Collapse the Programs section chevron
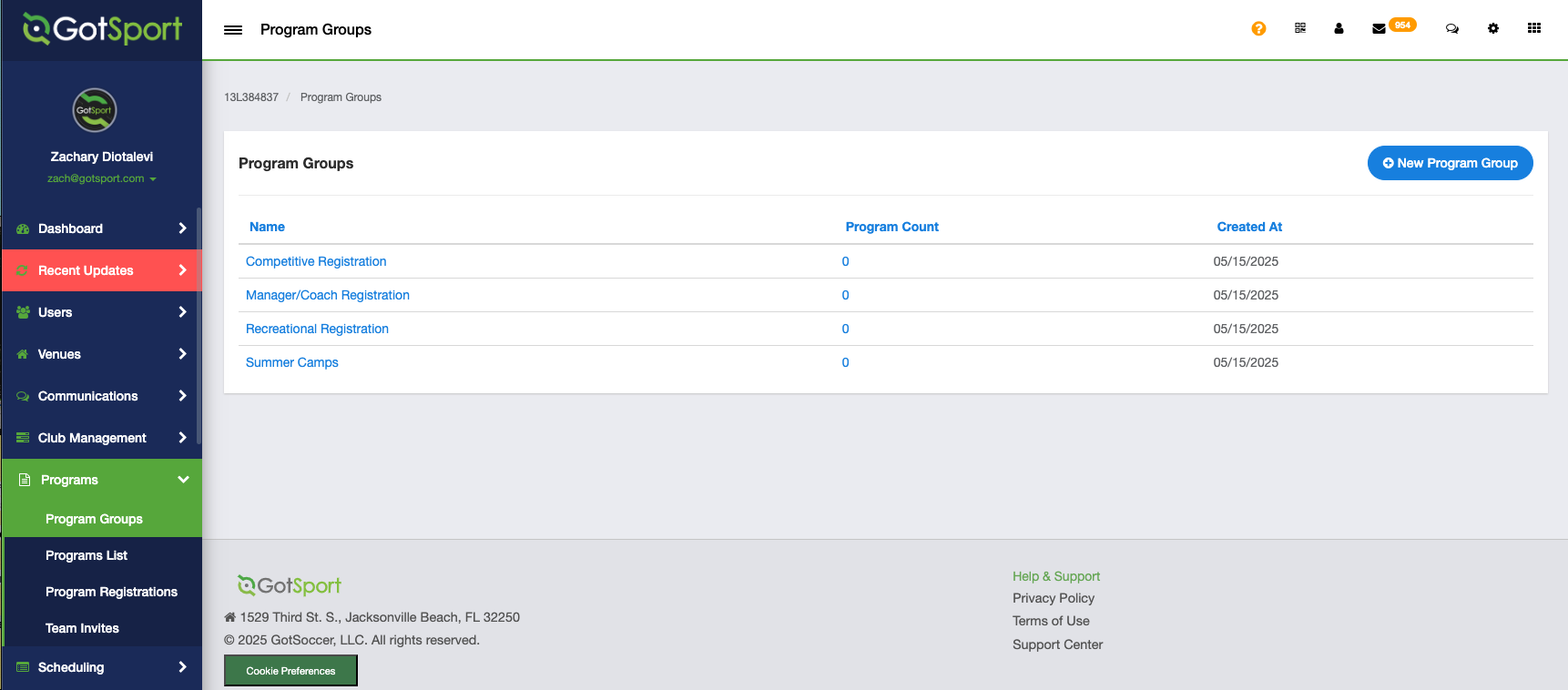Viewport: 1568px width, 690px height. [183, 480]
